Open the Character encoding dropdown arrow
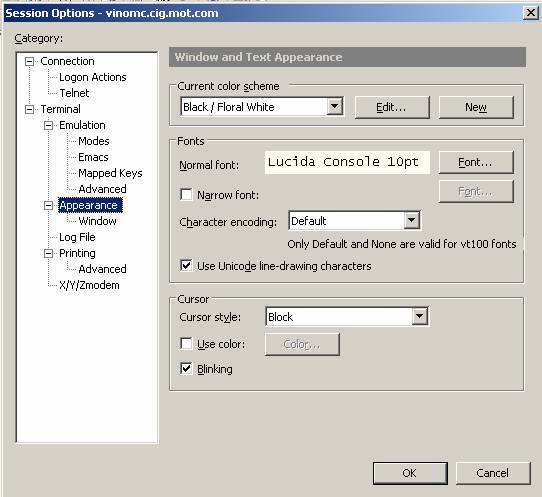Viewport: 542px width, 497px height. click(411, 221)
